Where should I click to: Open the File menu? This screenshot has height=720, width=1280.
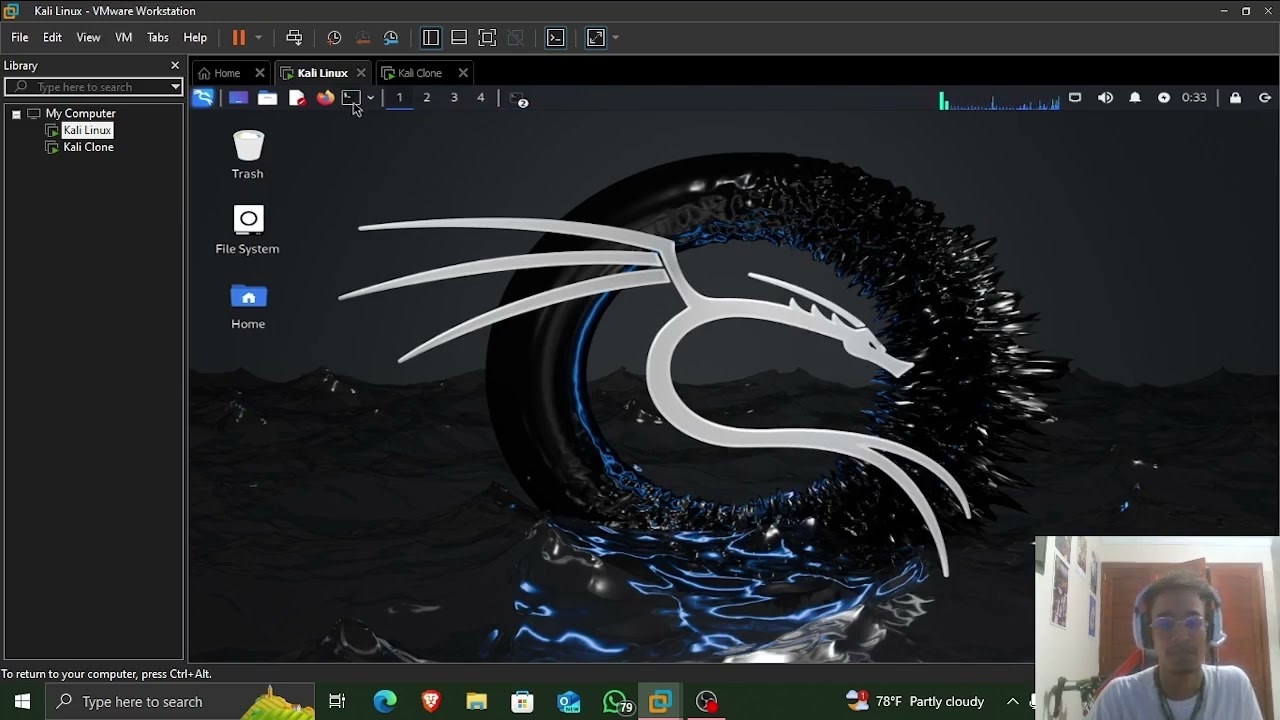point(20,37)
